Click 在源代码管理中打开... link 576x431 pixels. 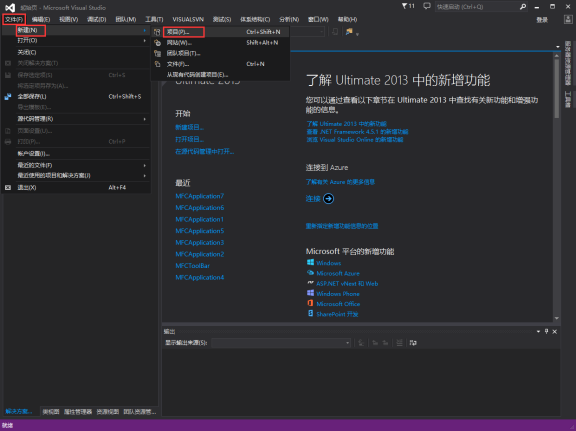[205, 151]
